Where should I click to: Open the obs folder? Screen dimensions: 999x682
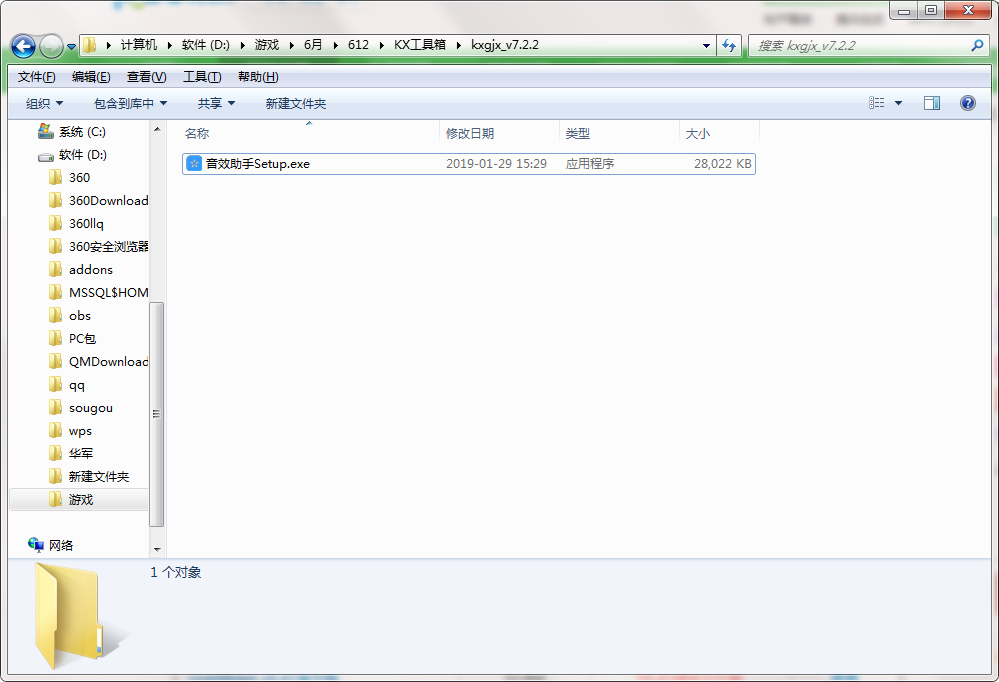click(x=80, y=316)
